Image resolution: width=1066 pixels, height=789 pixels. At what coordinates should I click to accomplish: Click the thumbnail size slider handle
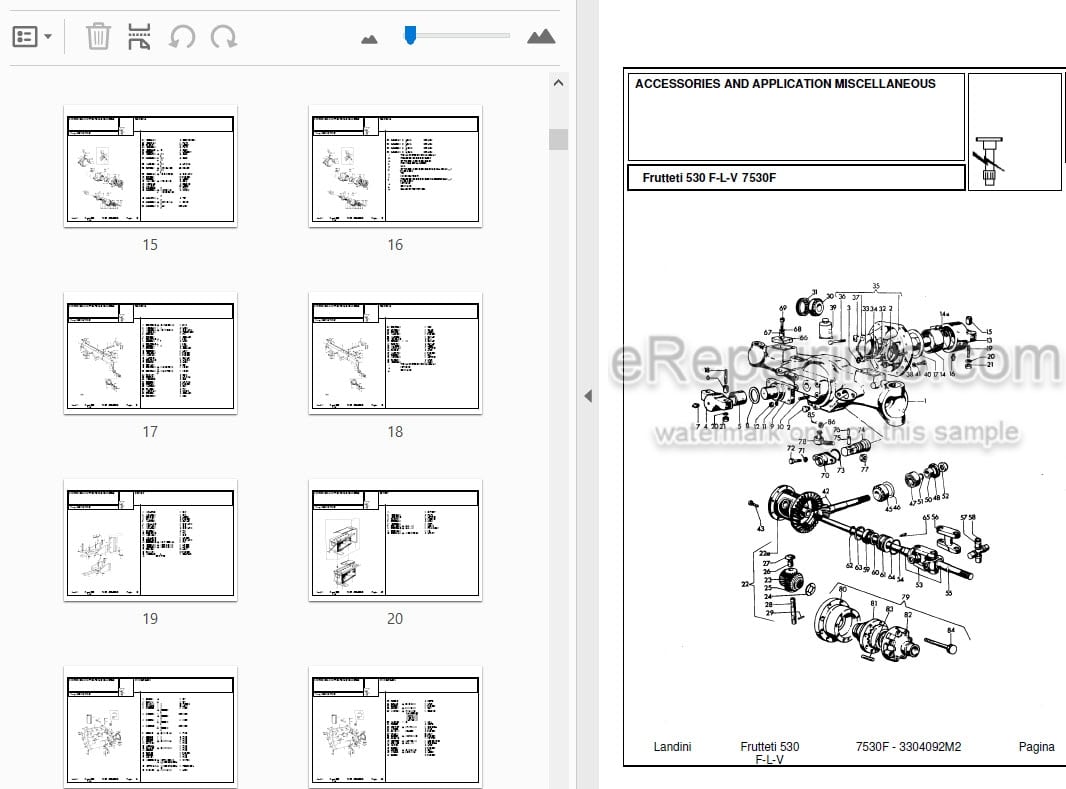[410, 35]
